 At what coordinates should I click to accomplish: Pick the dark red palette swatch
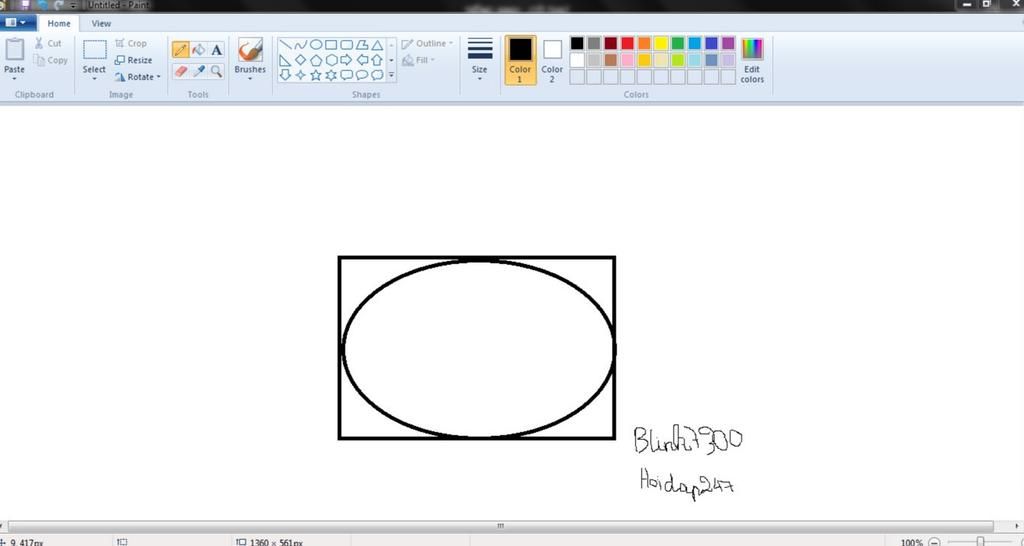611,43
